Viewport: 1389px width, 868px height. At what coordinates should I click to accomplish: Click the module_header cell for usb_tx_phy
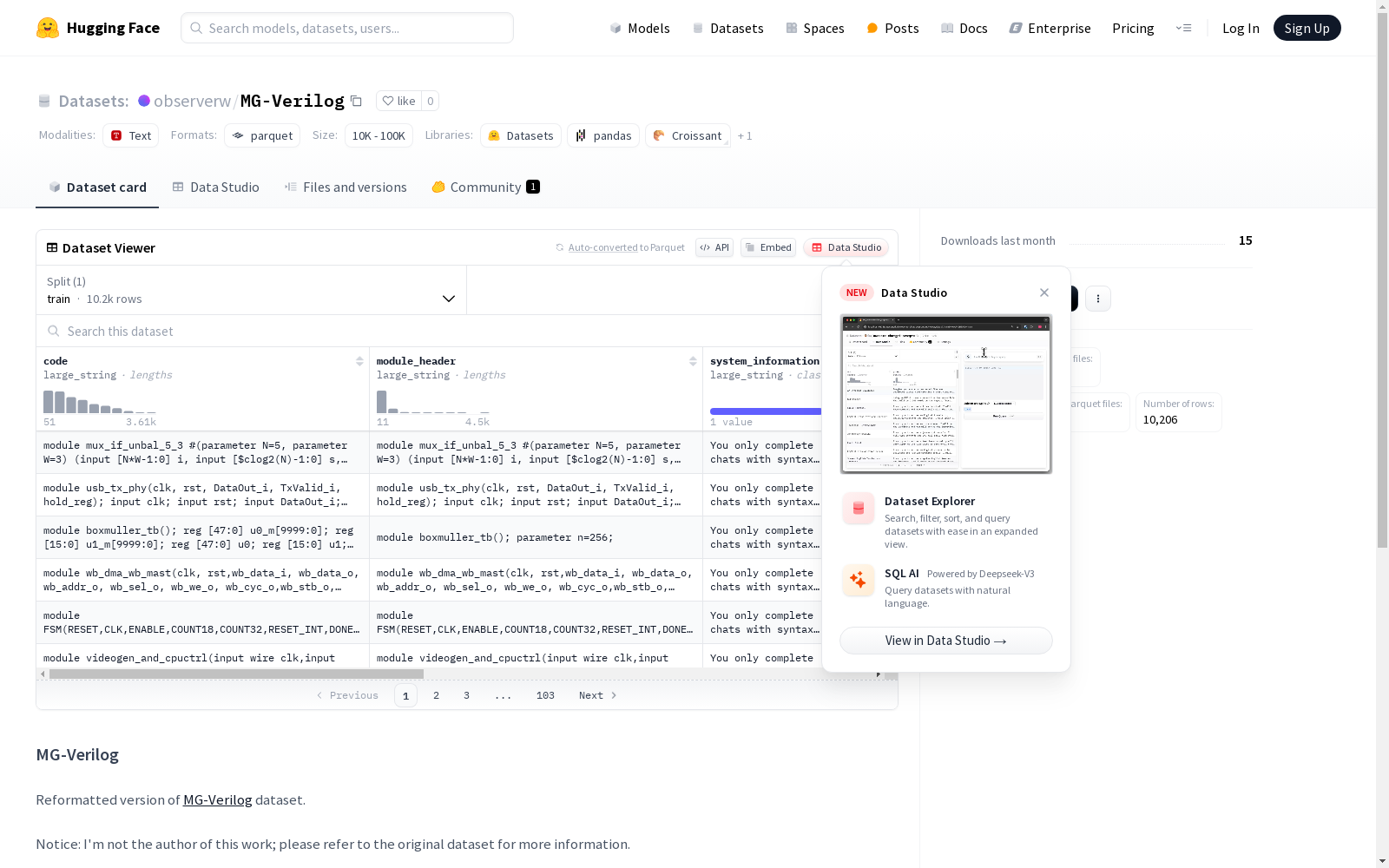coord(536,495)
